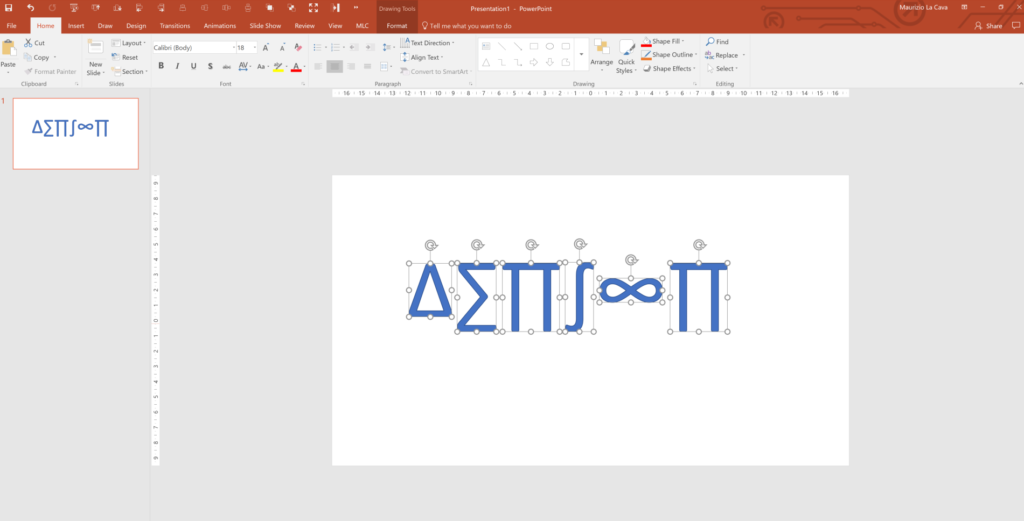This screenshot has height=521, width=1024.
Task: Reset the slide layout
Action: pos(125,57)
